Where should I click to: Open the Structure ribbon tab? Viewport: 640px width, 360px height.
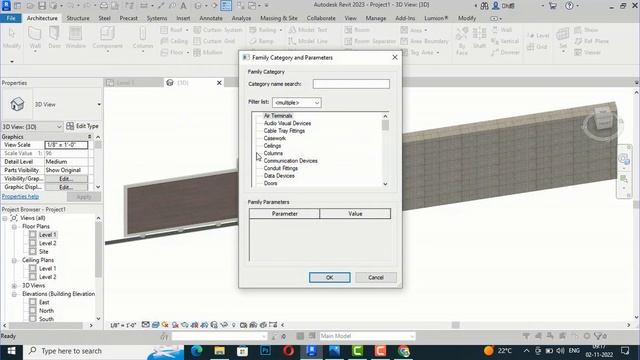coord(78,18)
